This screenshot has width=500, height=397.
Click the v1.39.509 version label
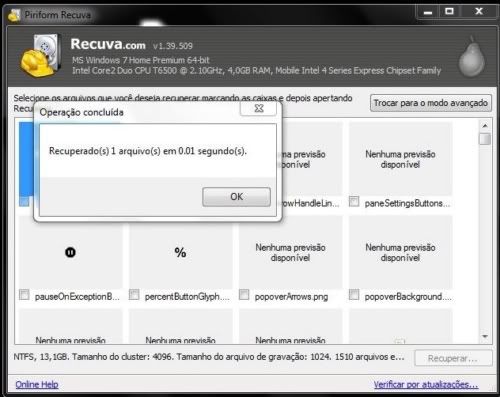[x=173, y=46]
